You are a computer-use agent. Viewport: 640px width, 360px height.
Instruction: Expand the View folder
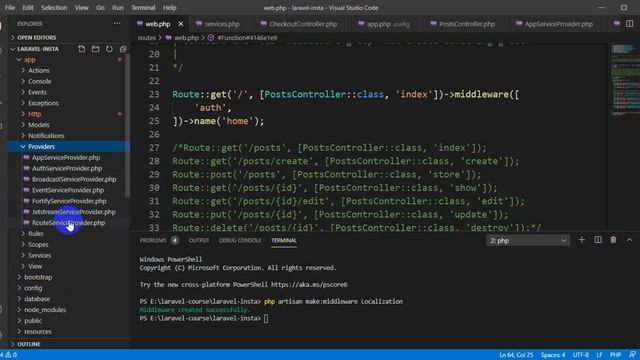[35, 266]
